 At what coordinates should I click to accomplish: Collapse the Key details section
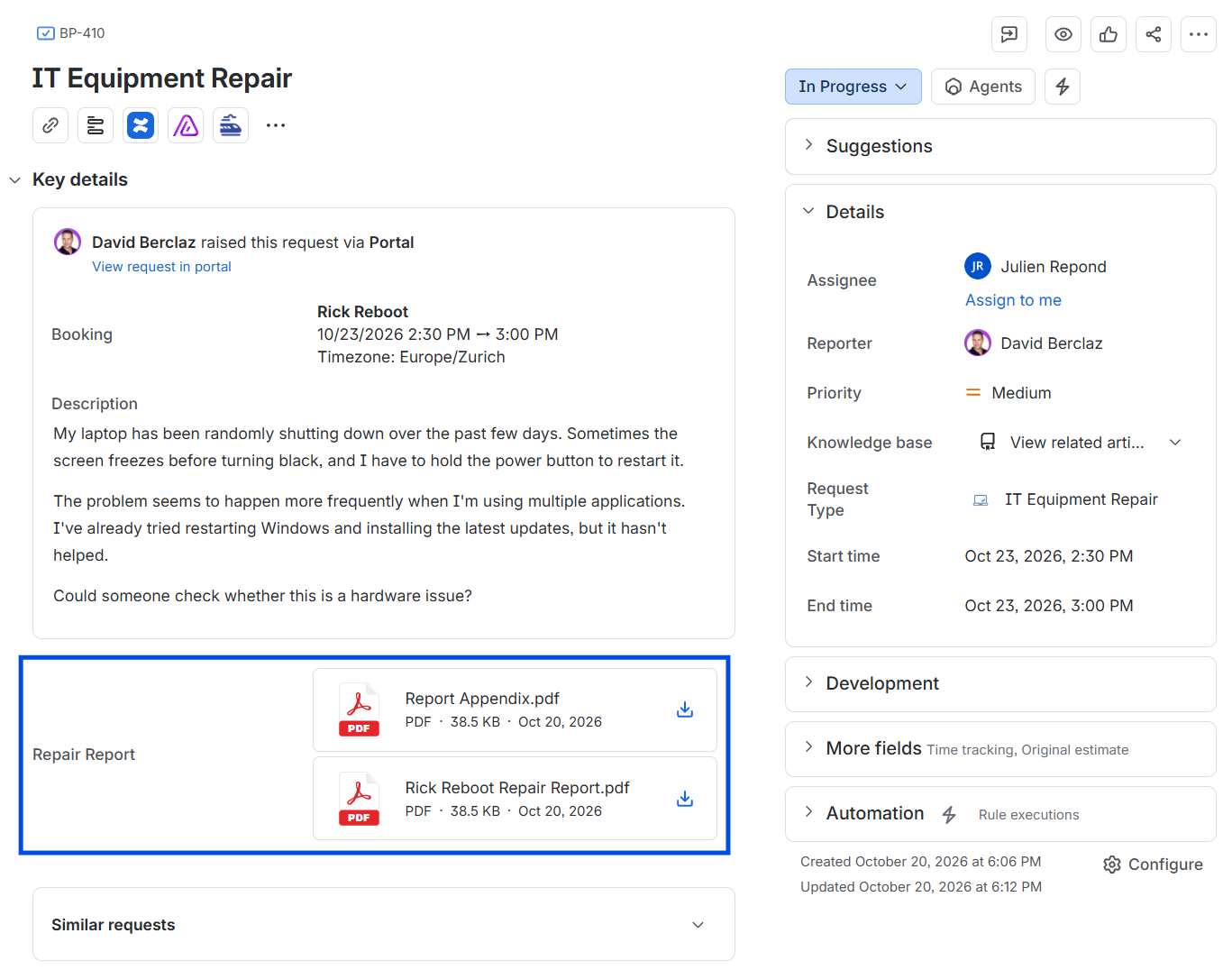pos(15,180)
